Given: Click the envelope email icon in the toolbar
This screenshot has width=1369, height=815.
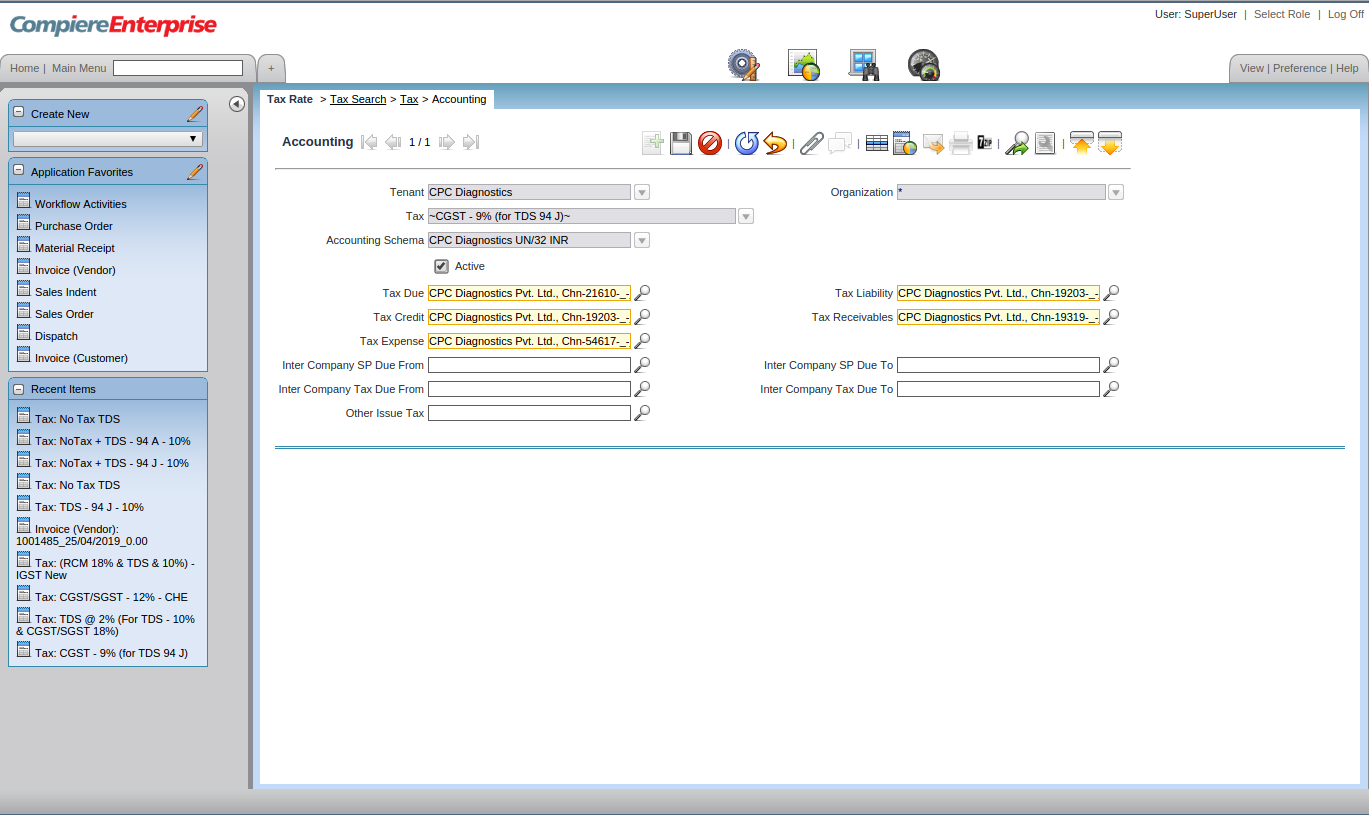Looking at the screenshot, I should coord(933,143).
